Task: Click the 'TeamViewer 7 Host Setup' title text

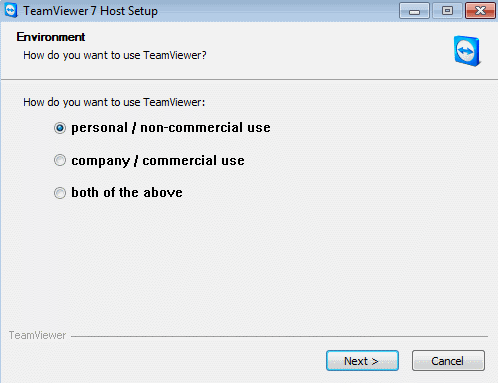Action: click(90, 11)
